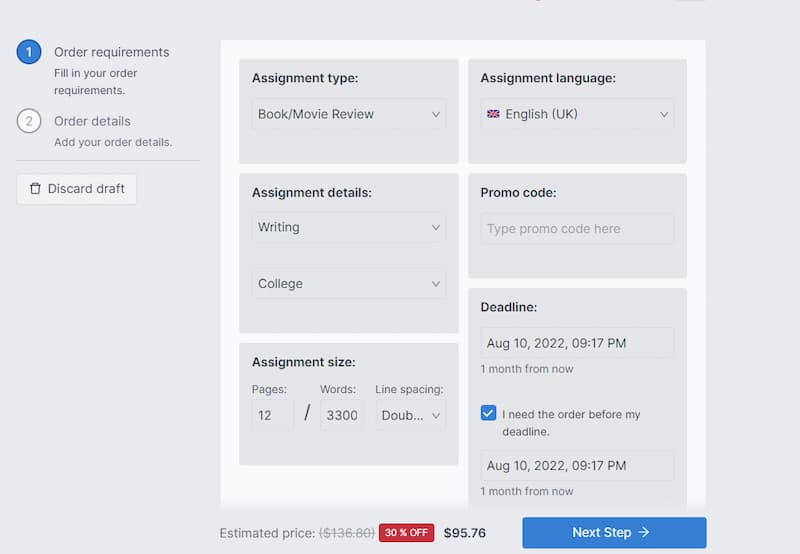The height and width of the screenshot is (554, 800).
Task: Click the trash icon on Discard draft
Action: (35, 189)
